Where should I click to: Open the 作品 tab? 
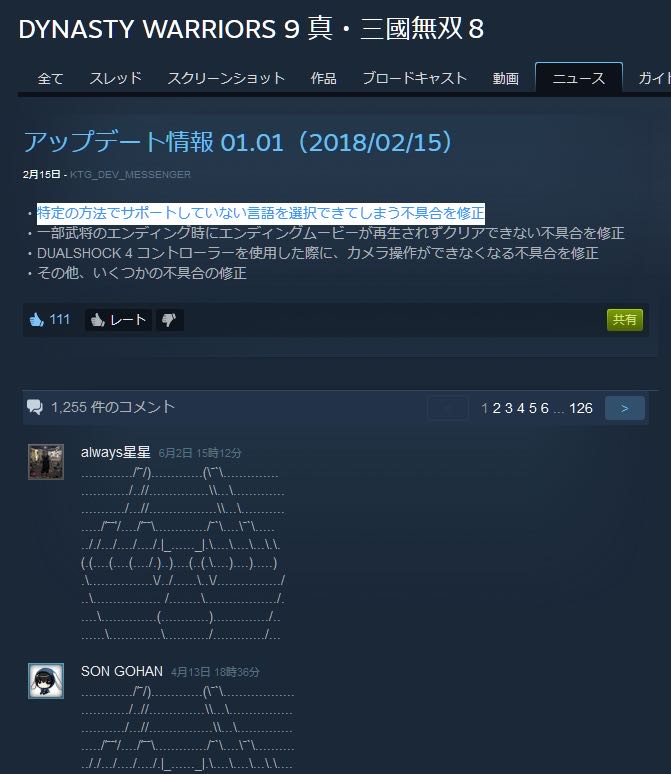(323, 78)
